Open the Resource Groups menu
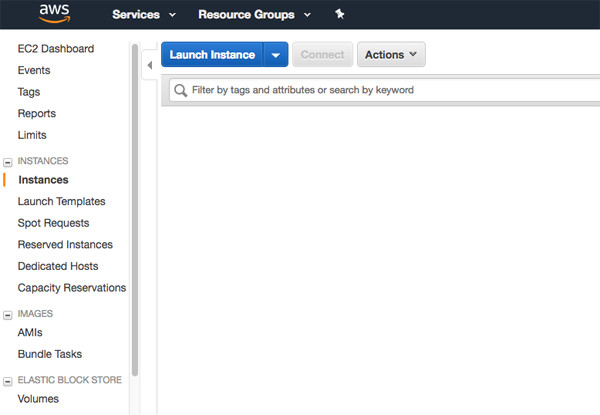This screenshot has width=600, height=415. [254, 15]
